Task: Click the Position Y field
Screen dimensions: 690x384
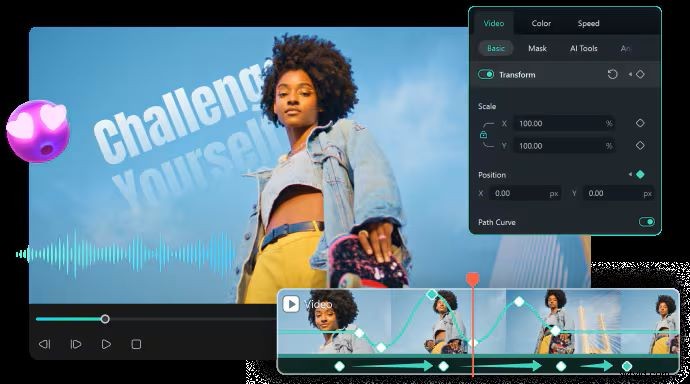Action: pos(618,194)
